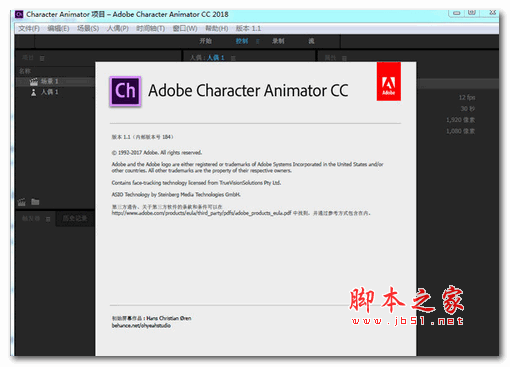Open the 触发器 panel menu icon

pos(48,219)
